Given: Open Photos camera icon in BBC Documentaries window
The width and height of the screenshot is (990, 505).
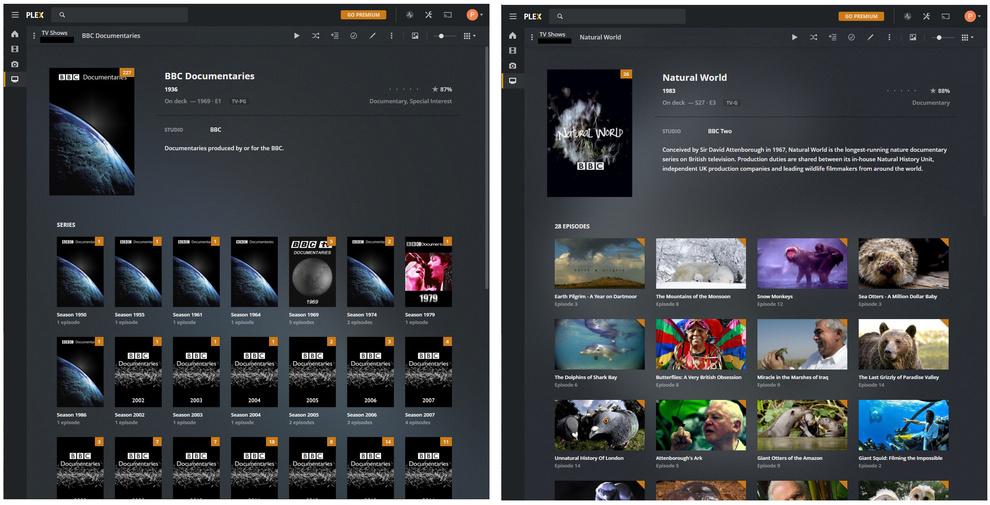Looking at the screenshot, I should coord(15,64).
